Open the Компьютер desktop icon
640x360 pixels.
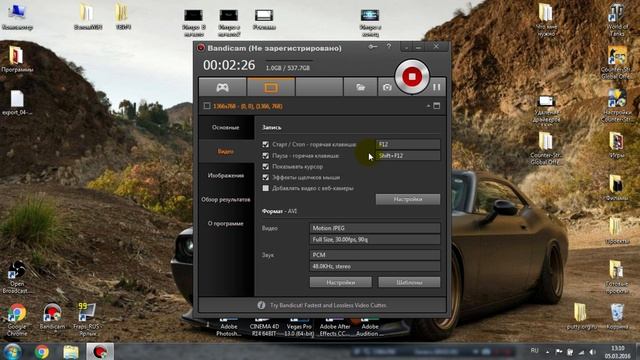tap(17, 17)
